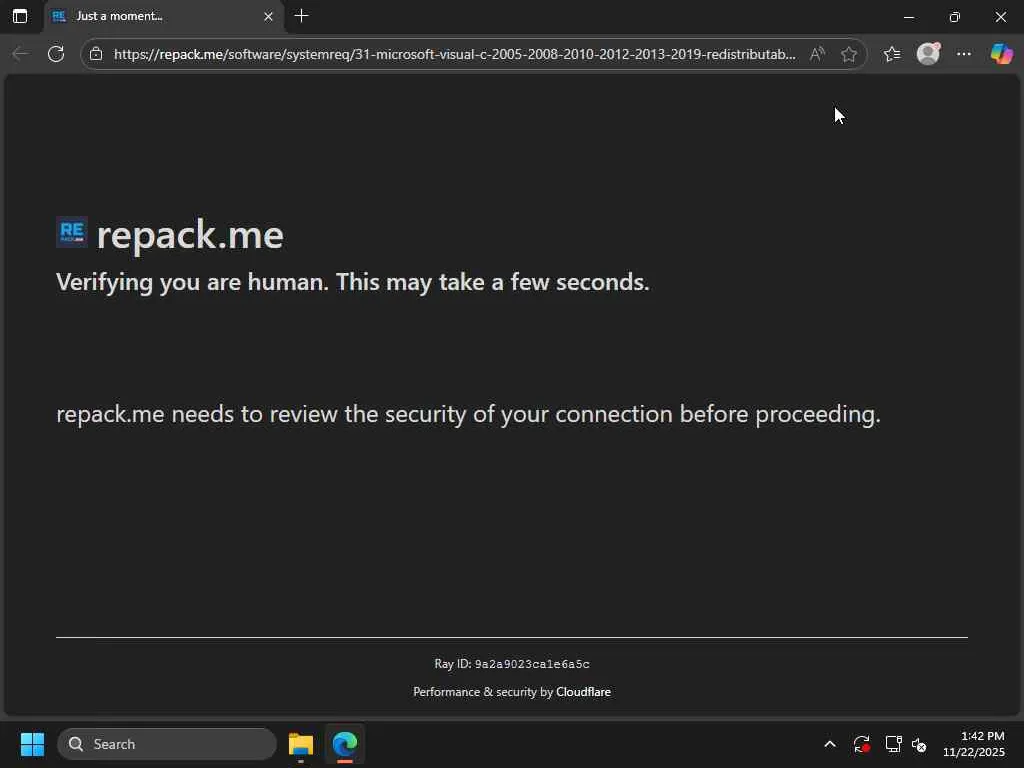Select the 'Just a moment...' tab
The image size is (1024, 768).
pyautogui.click(x=150, y=16)
